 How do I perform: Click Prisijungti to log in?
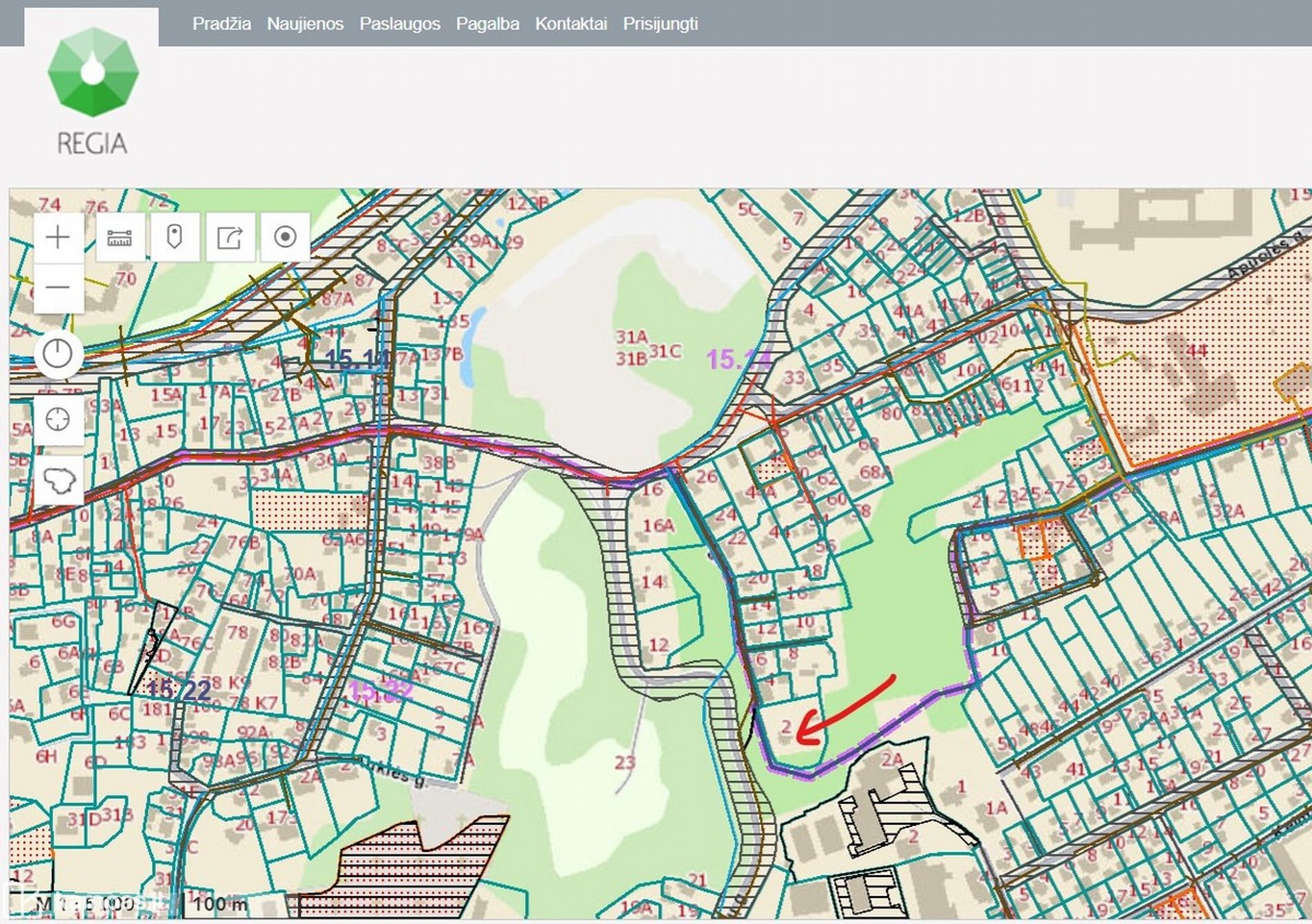[659, 23]
